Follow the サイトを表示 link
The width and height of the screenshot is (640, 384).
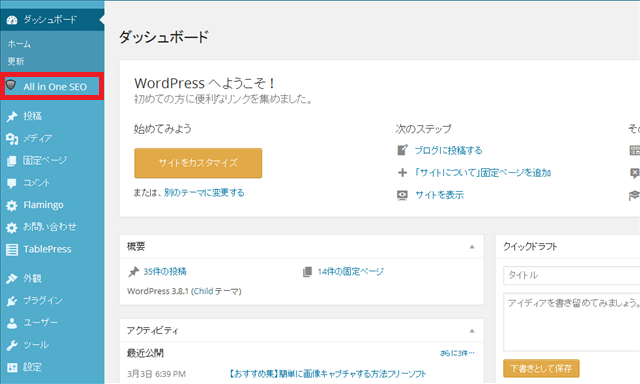tap(440, 195)
